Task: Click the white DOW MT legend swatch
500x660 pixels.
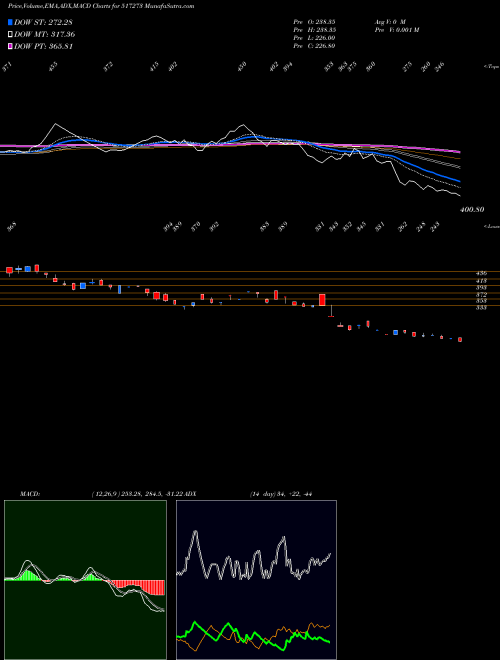Action: [10, 34]
